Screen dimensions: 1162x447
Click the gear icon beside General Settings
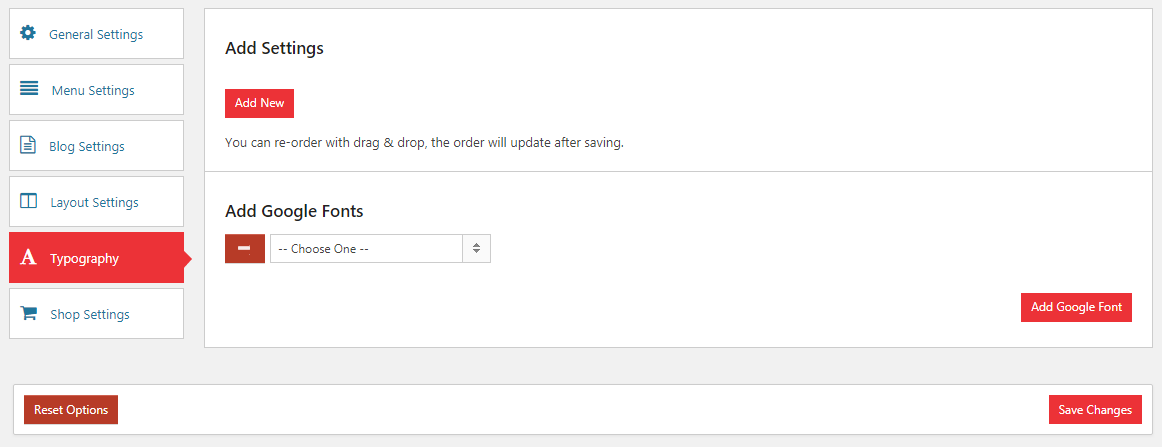tap(27, 33)
